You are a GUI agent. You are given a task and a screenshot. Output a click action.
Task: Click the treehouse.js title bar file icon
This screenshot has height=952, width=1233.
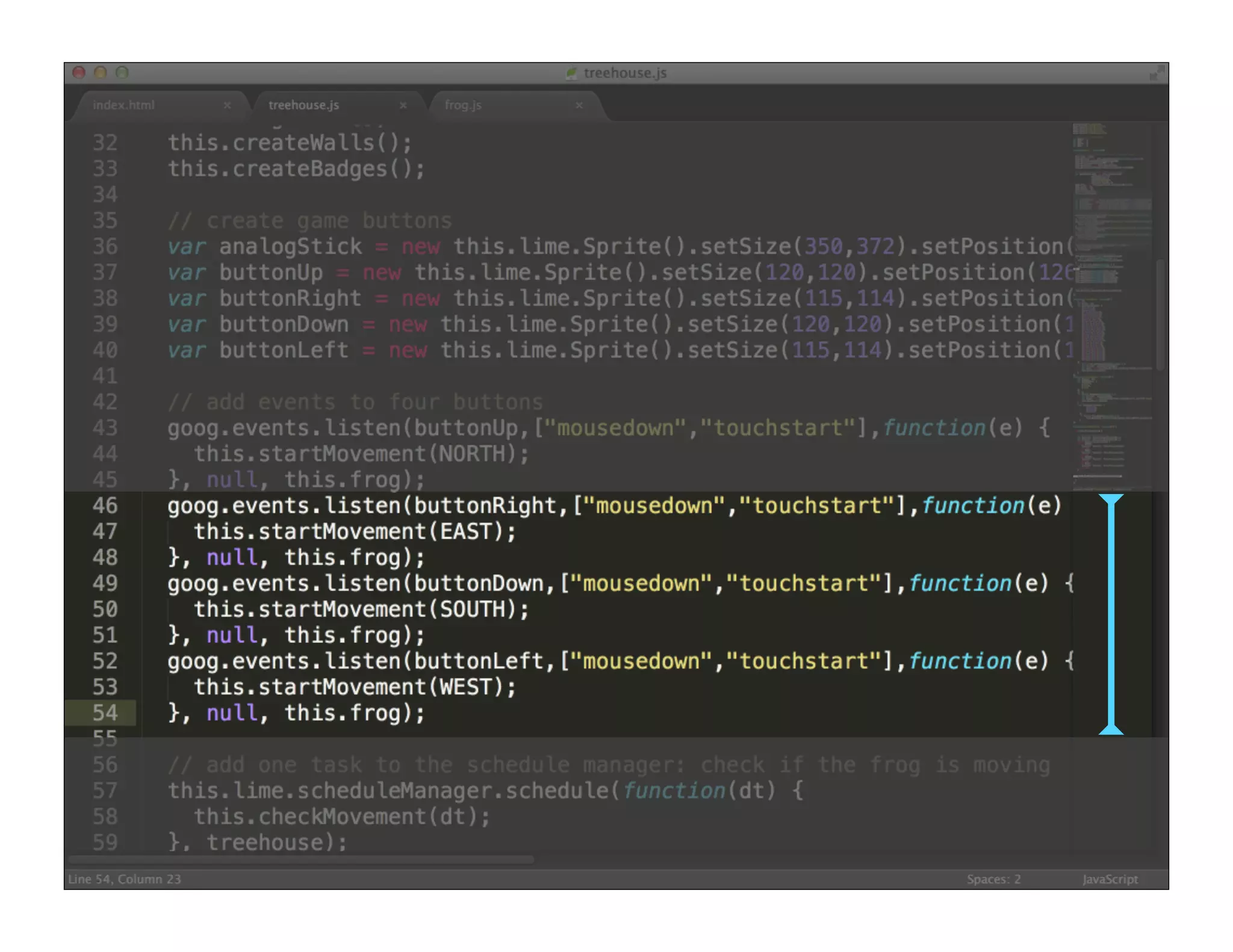tap(571, 73)
